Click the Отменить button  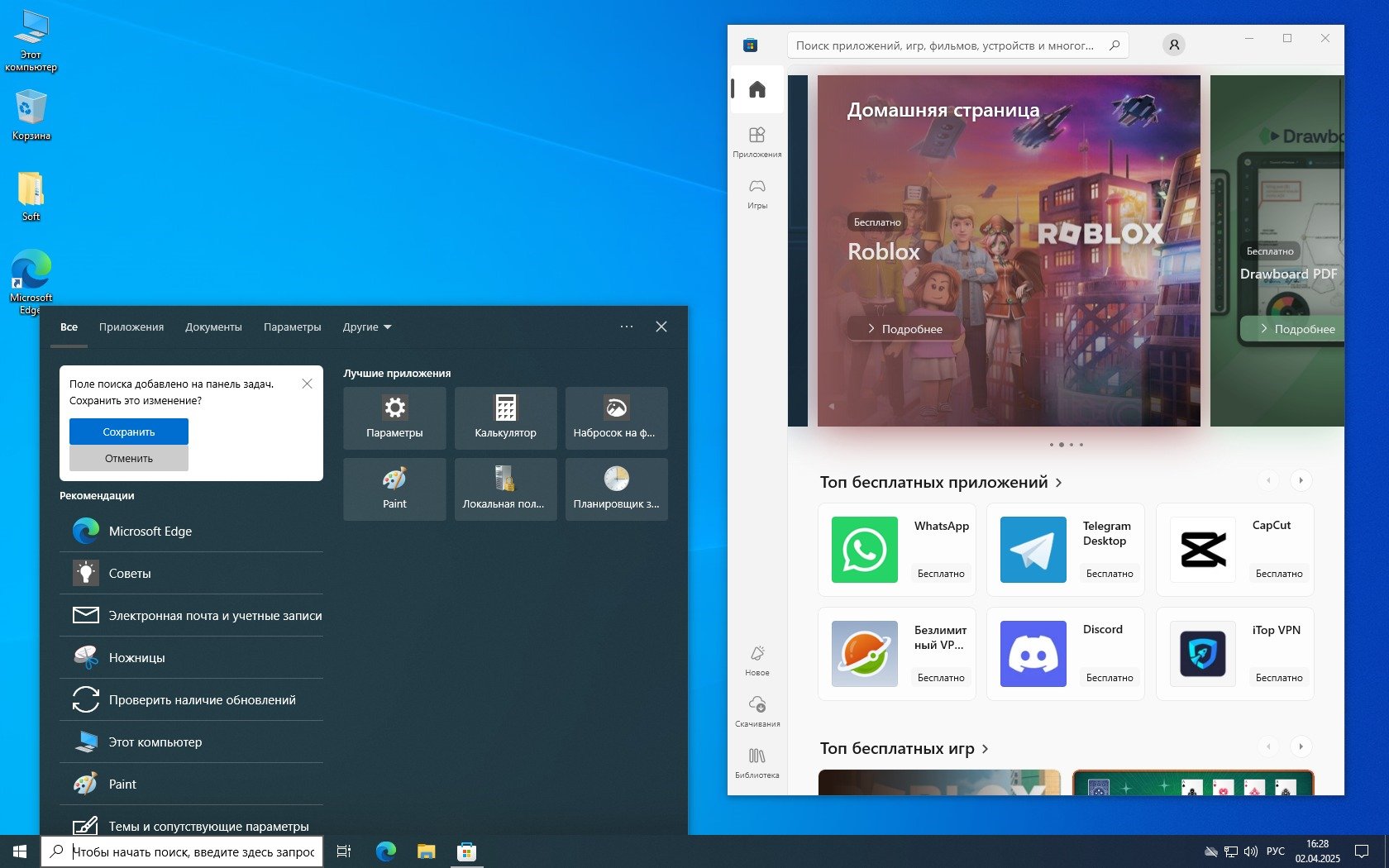click(129, 458)
